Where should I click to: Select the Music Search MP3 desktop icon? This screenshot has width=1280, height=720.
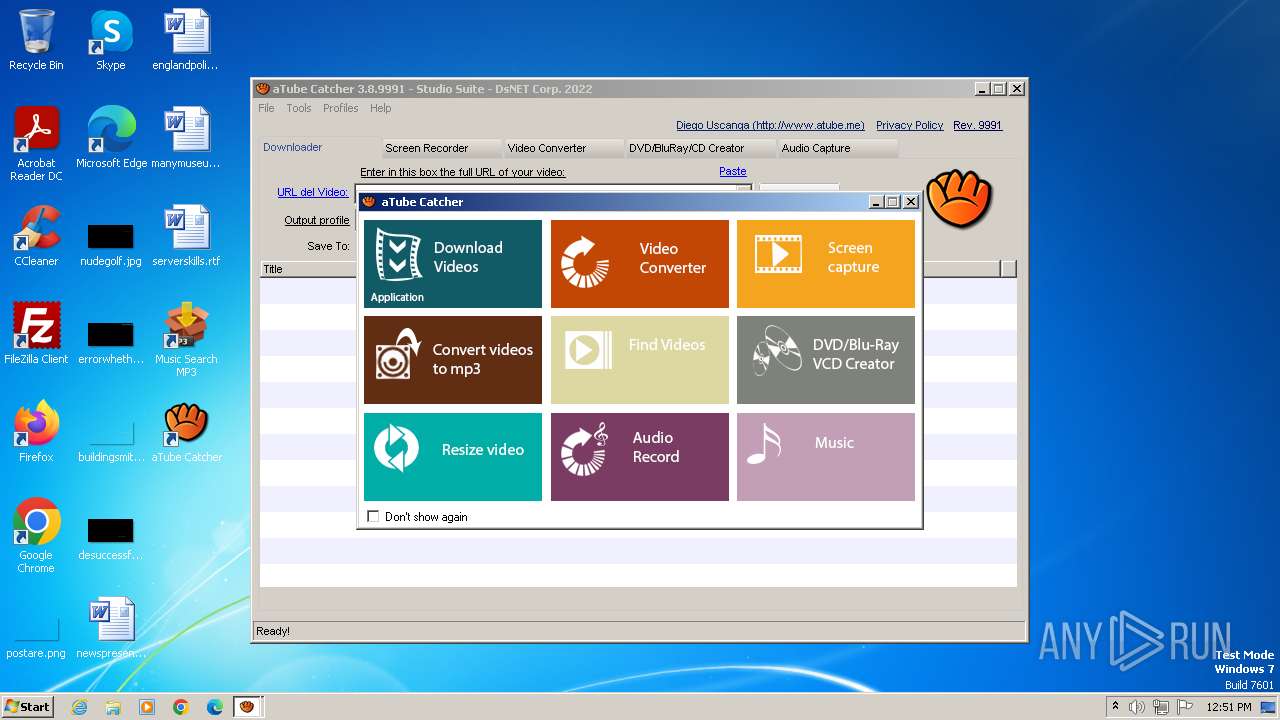pyautogui.click(x=186, y=339)
